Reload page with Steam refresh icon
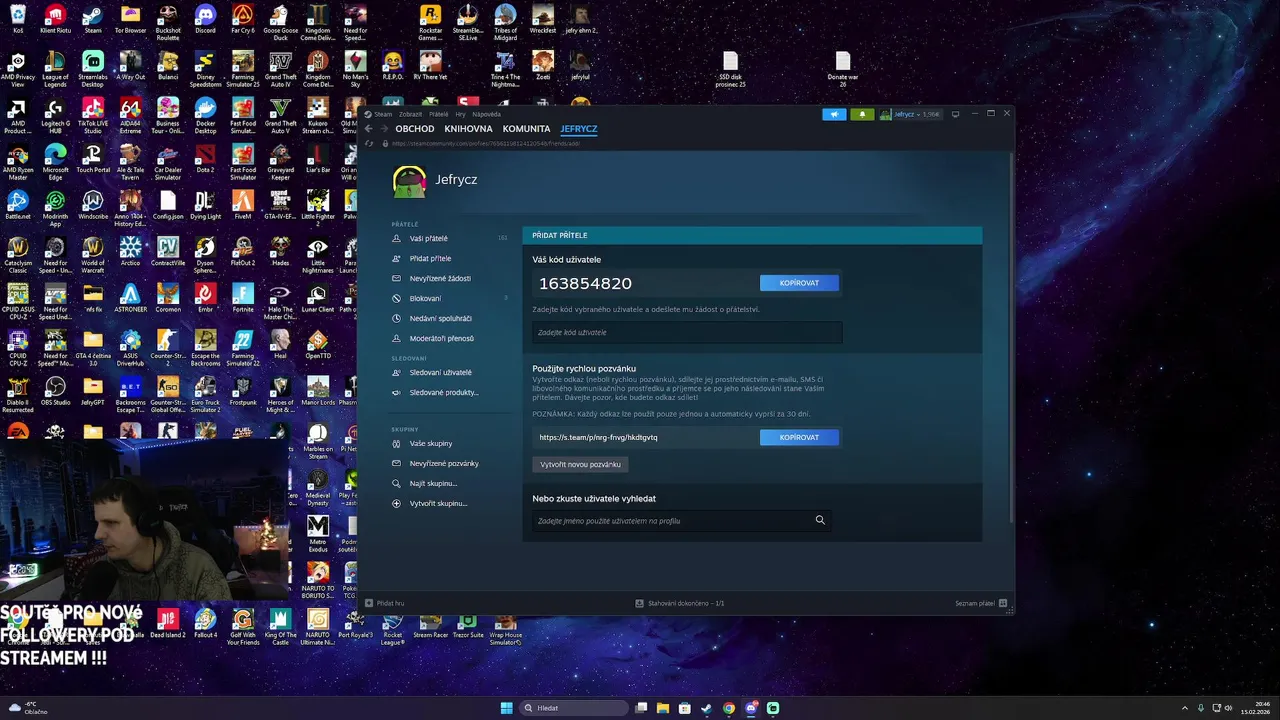Image resolution: width=1280 pixels, height=720 pixels. [x=369, y=143]
